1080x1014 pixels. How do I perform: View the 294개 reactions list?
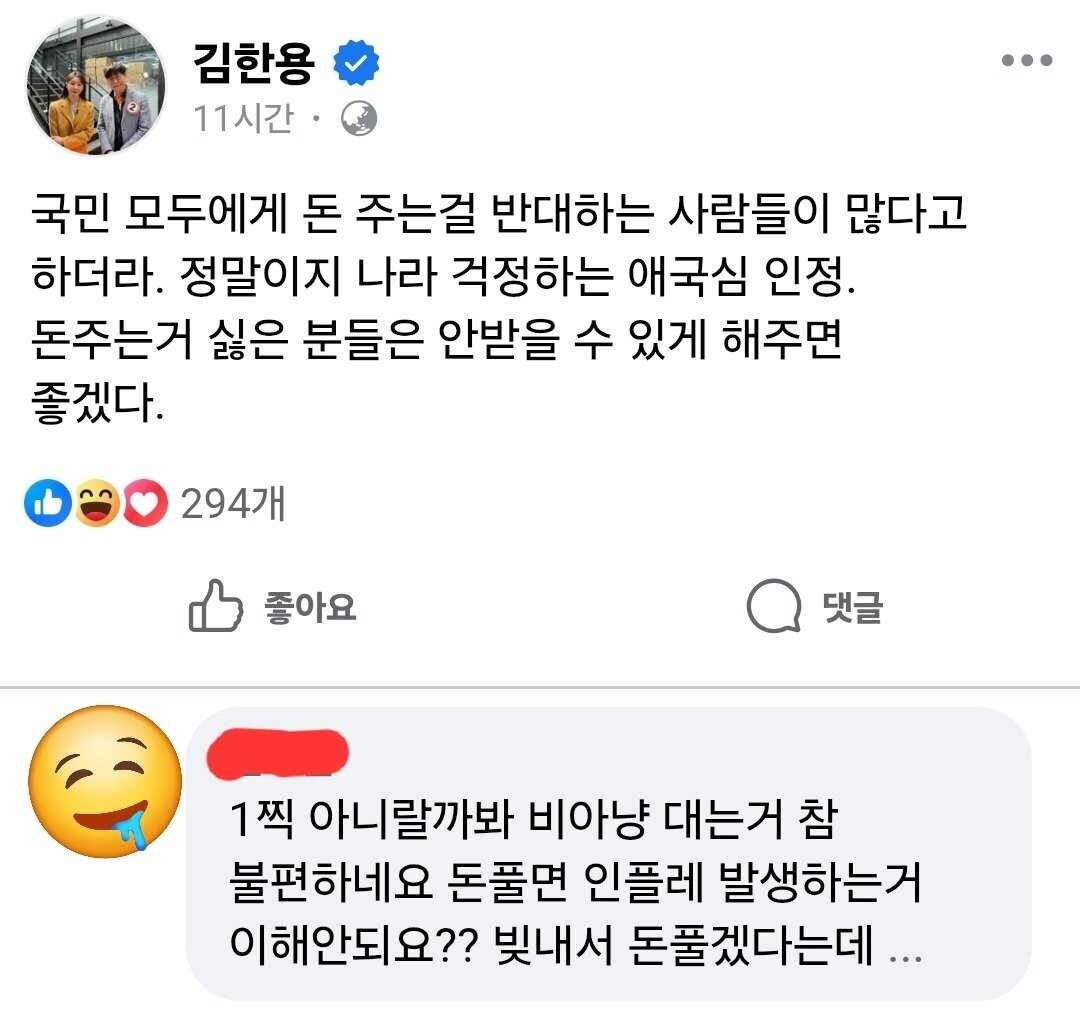coord(233,506)
